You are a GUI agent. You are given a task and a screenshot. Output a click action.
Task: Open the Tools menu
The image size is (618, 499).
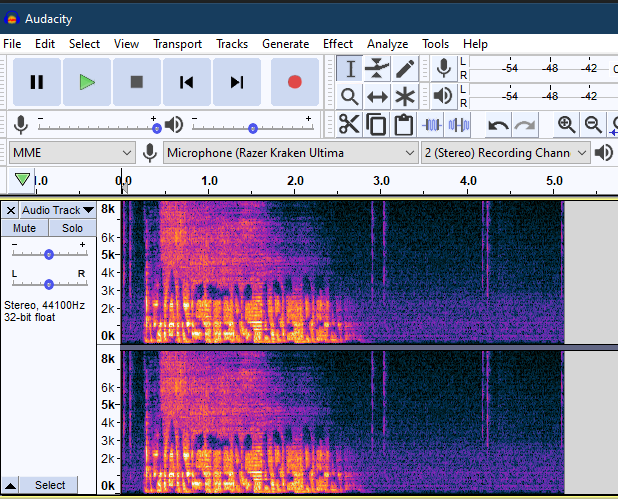click(x=436, y=44)
